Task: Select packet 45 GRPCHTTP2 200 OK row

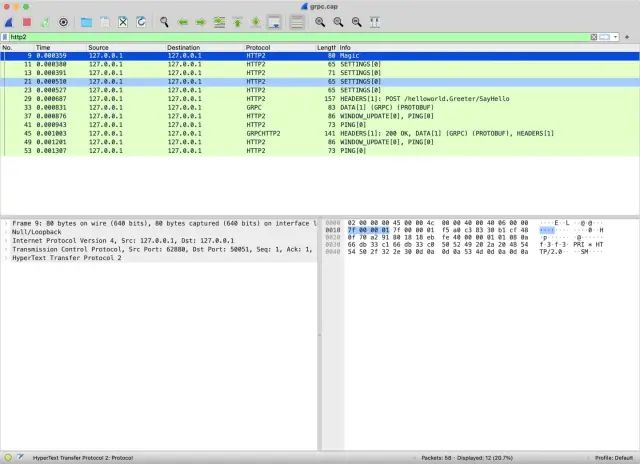Action: coord(320,133)
